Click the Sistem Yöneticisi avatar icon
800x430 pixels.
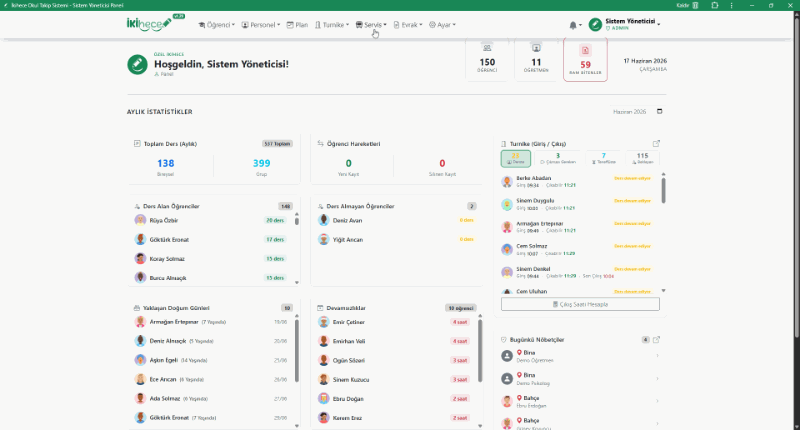point(595,24)
